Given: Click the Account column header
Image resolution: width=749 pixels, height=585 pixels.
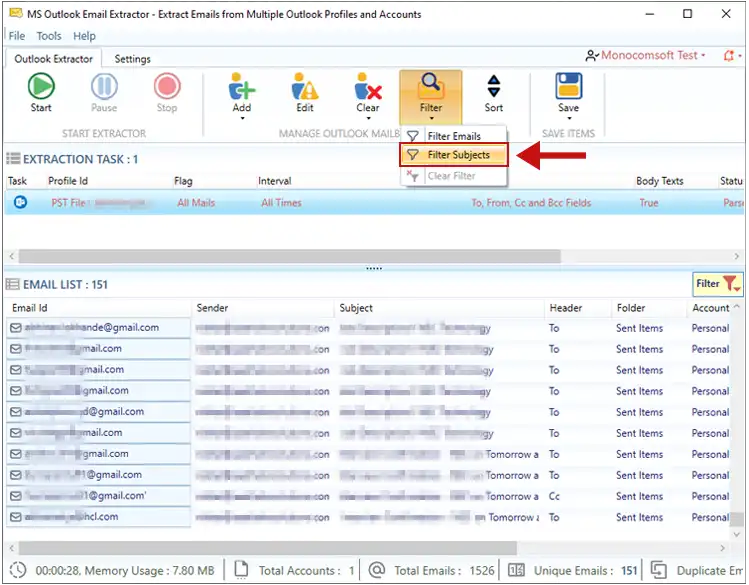Looking at the screenshot, I should (711, 308).
